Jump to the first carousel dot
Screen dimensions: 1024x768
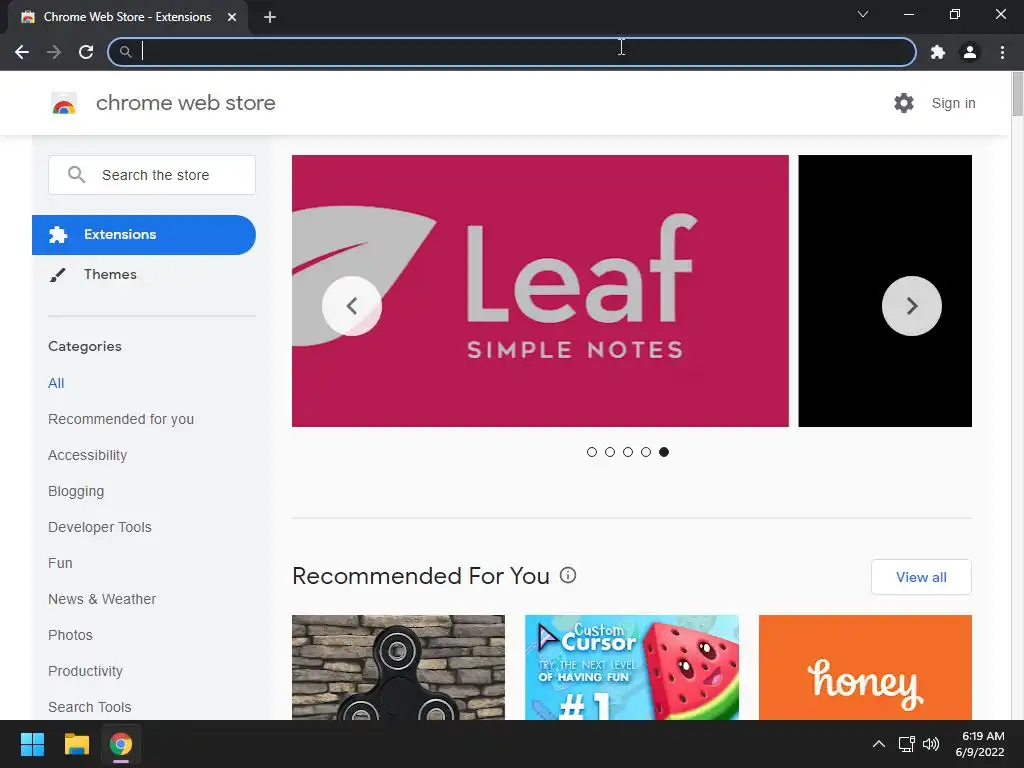click(x=592, y=452)
